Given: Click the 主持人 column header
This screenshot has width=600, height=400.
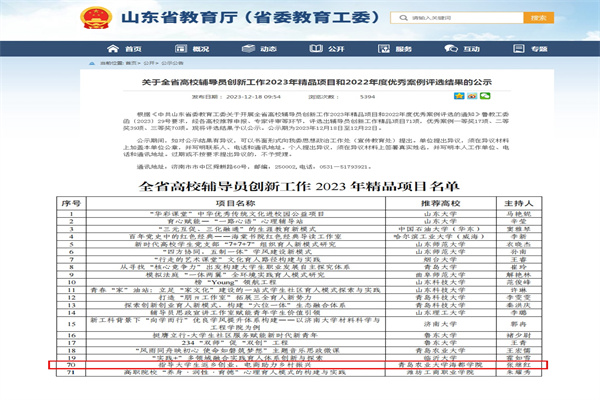Looking at the screenshot, I should pyautogui.click(x=519, y=203).
